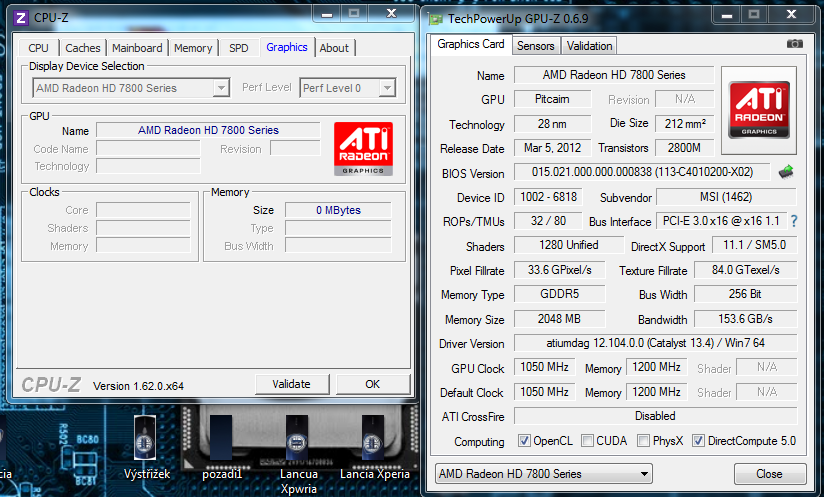Toggle the DirectCompute 5.0 checkbox
824x497 pixels.
[x=698, y=441]
